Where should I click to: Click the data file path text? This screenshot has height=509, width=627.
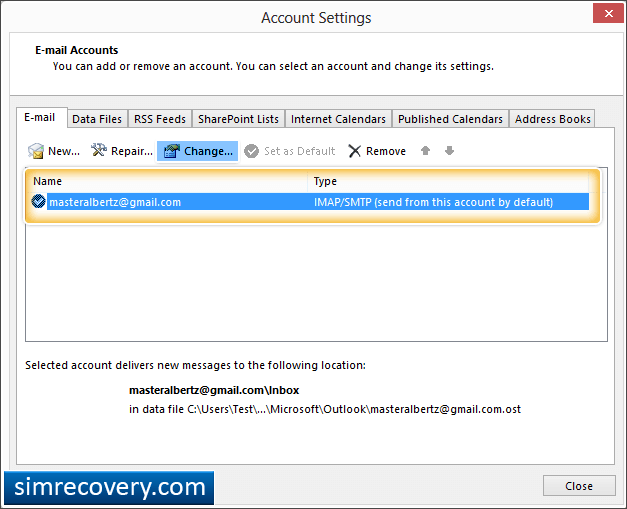[x=325, y=409]
